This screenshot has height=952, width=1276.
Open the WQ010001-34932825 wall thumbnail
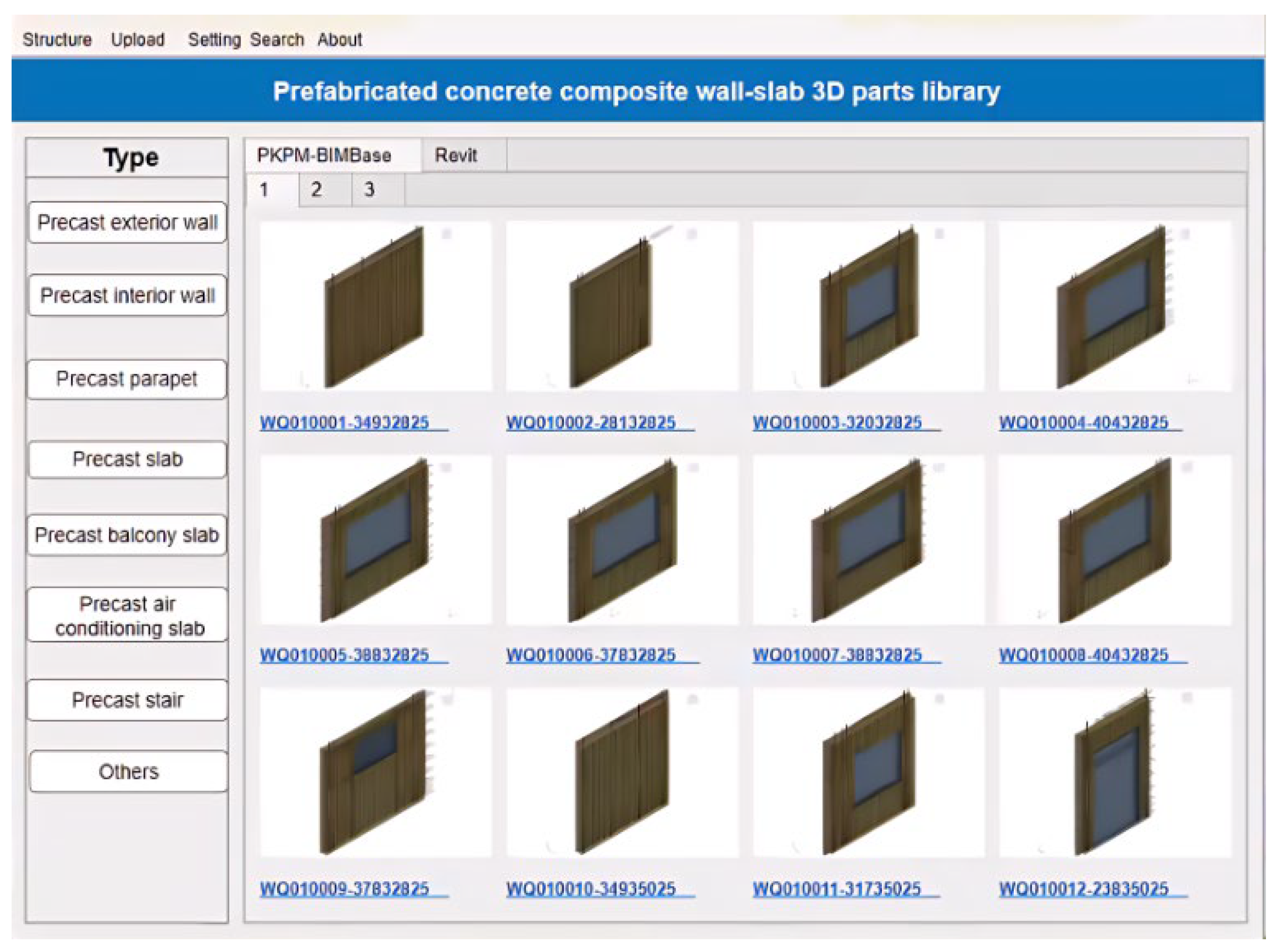click(x=375, y=306)
